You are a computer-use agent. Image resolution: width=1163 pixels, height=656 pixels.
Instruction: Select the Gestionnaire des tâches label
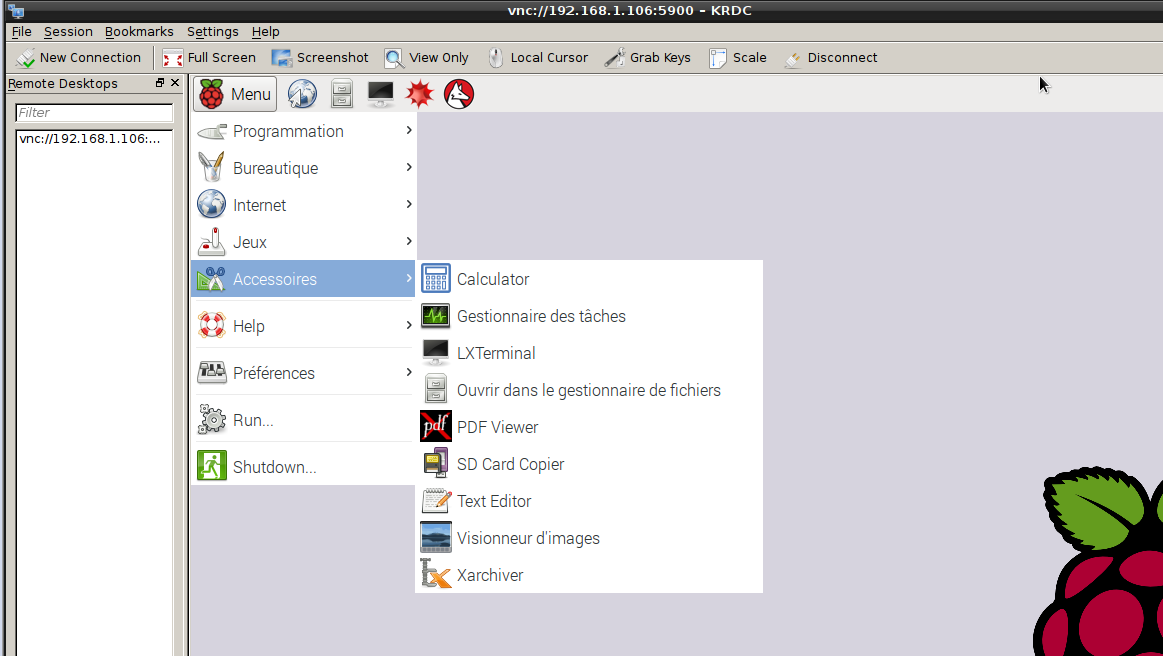pos(541,316)
